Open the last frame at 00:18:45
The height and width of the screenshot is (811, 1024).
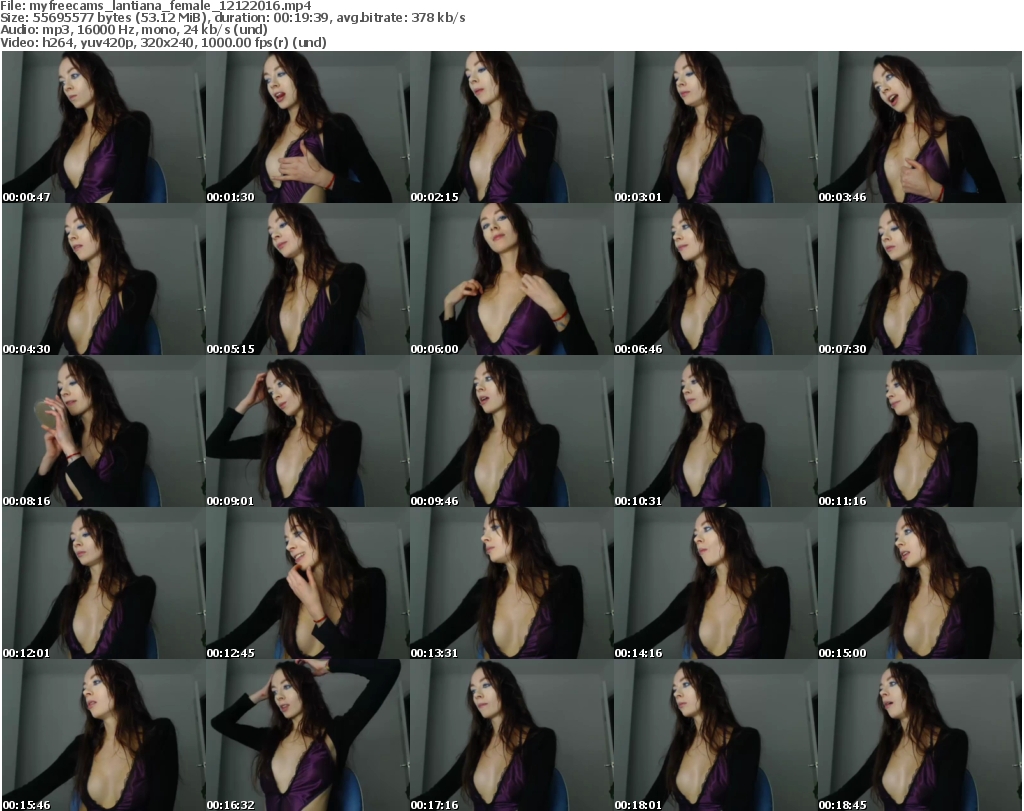tap(920, 735)
